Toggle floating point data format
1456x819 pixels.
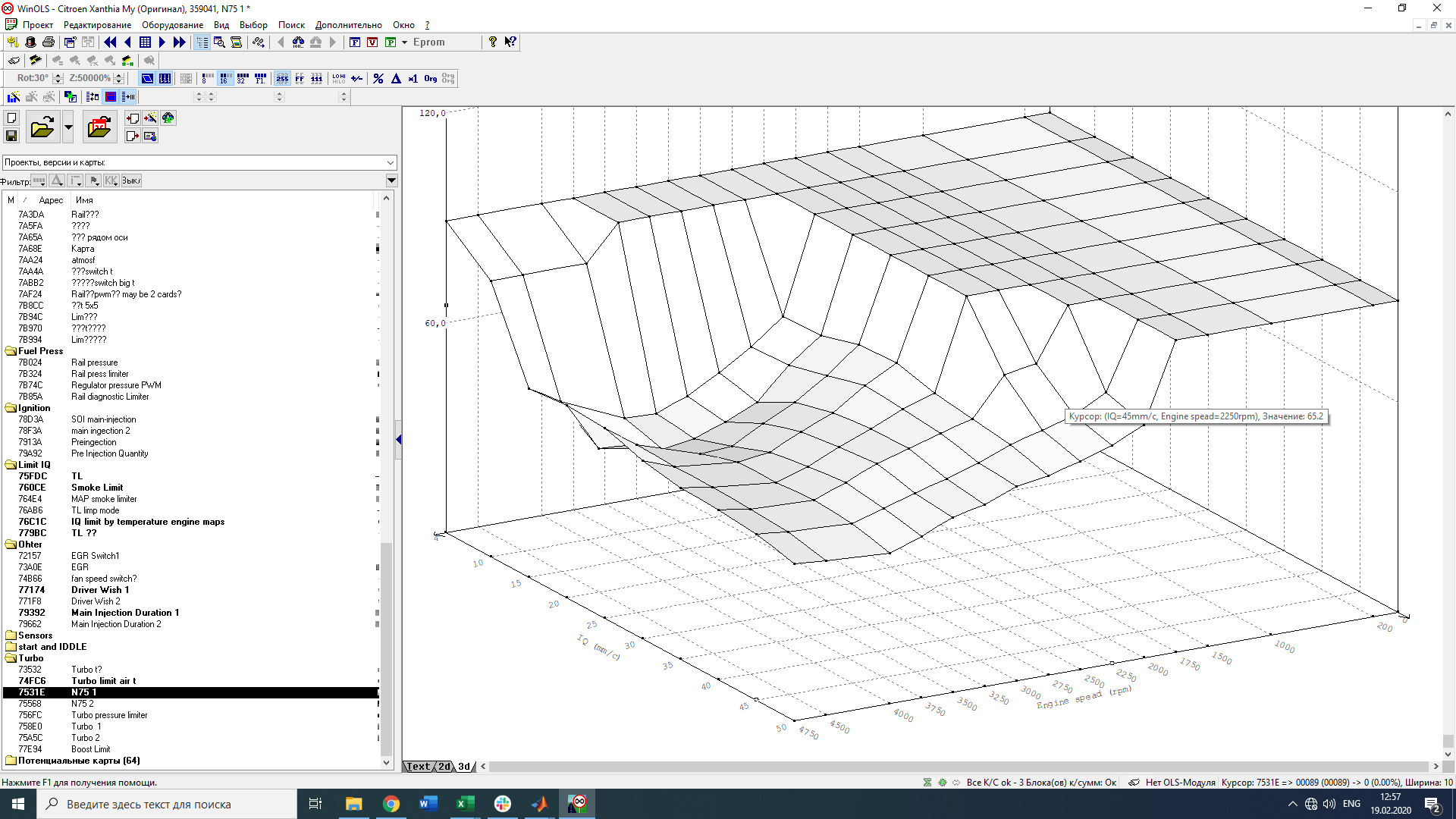(x=260, y=78)
